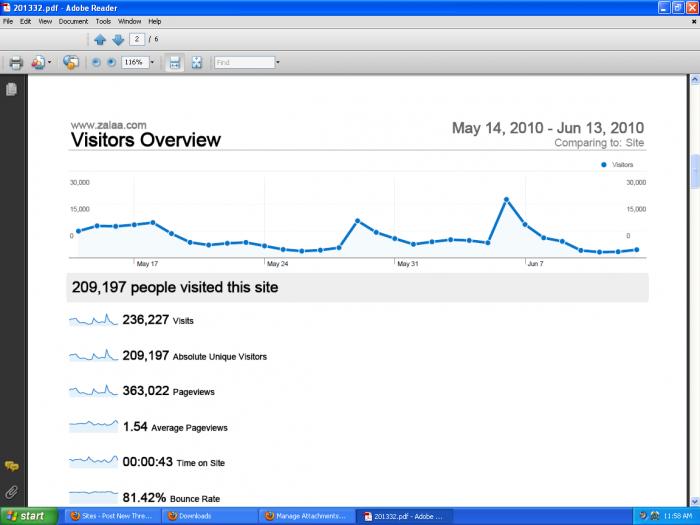
Task: Open the Comments panel icon in sidebar
Action: (x=12, y=467)
